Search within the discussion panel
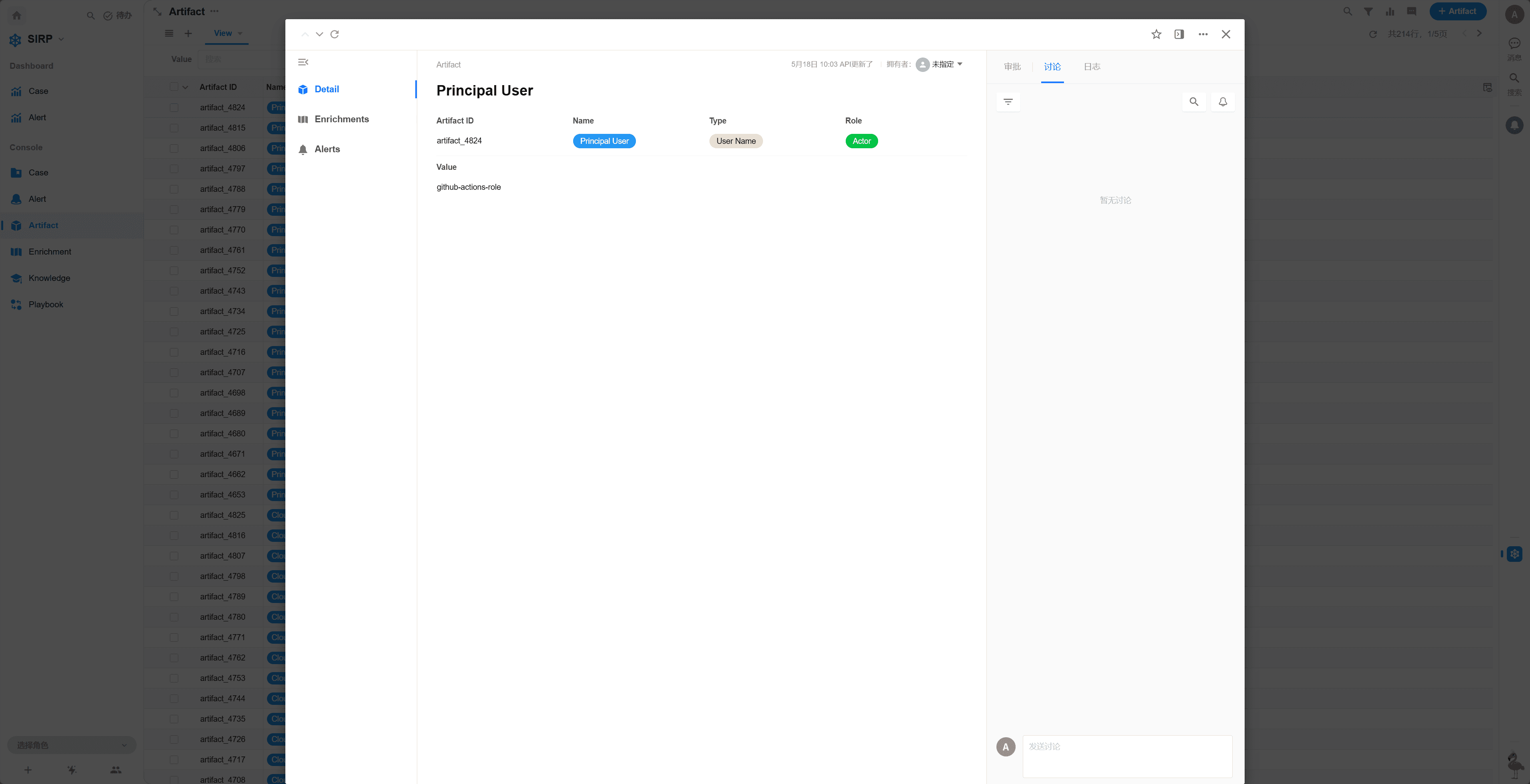This screenshot has height=784, width=1530. [x=1194, y=101]
